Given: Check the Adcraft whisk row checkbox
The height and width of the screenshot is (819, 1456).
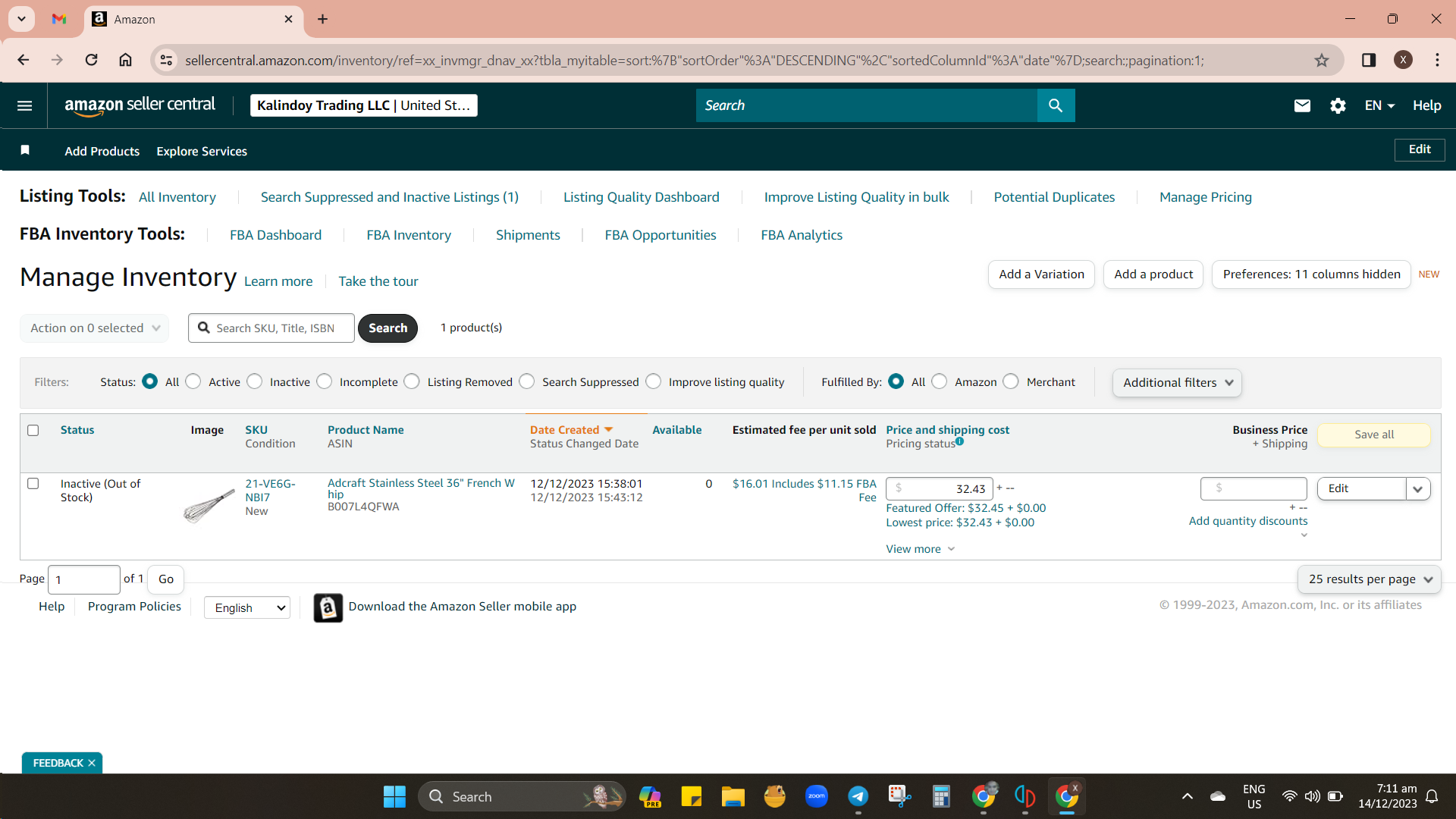Looking at the screenshot, I should 33,483.
